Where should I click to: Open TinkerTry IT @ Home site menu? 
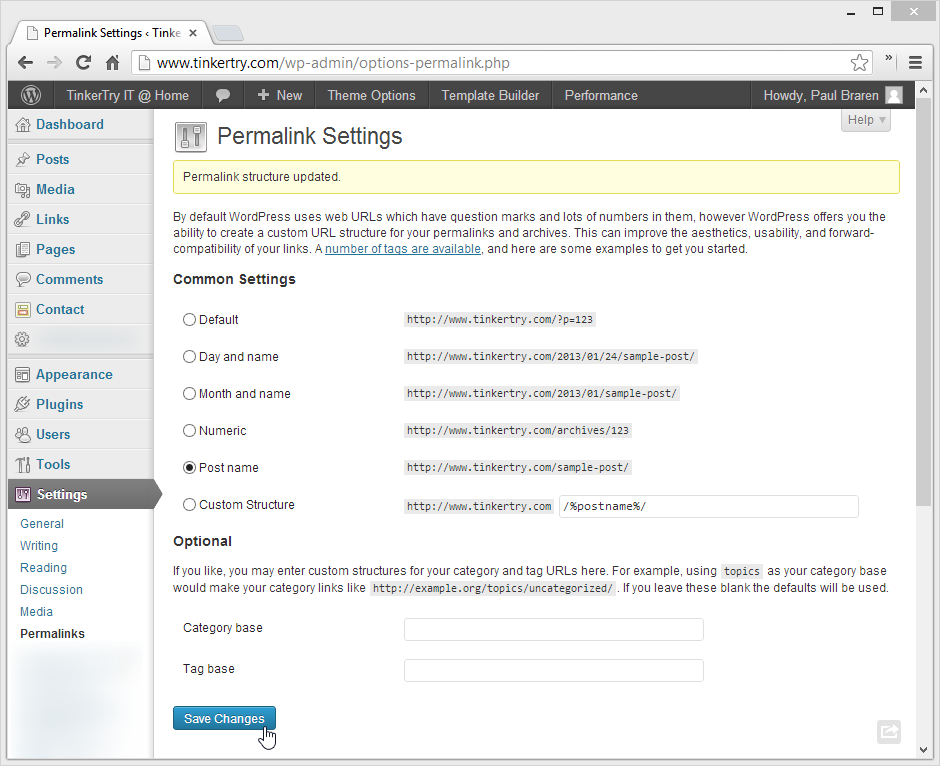127,95
